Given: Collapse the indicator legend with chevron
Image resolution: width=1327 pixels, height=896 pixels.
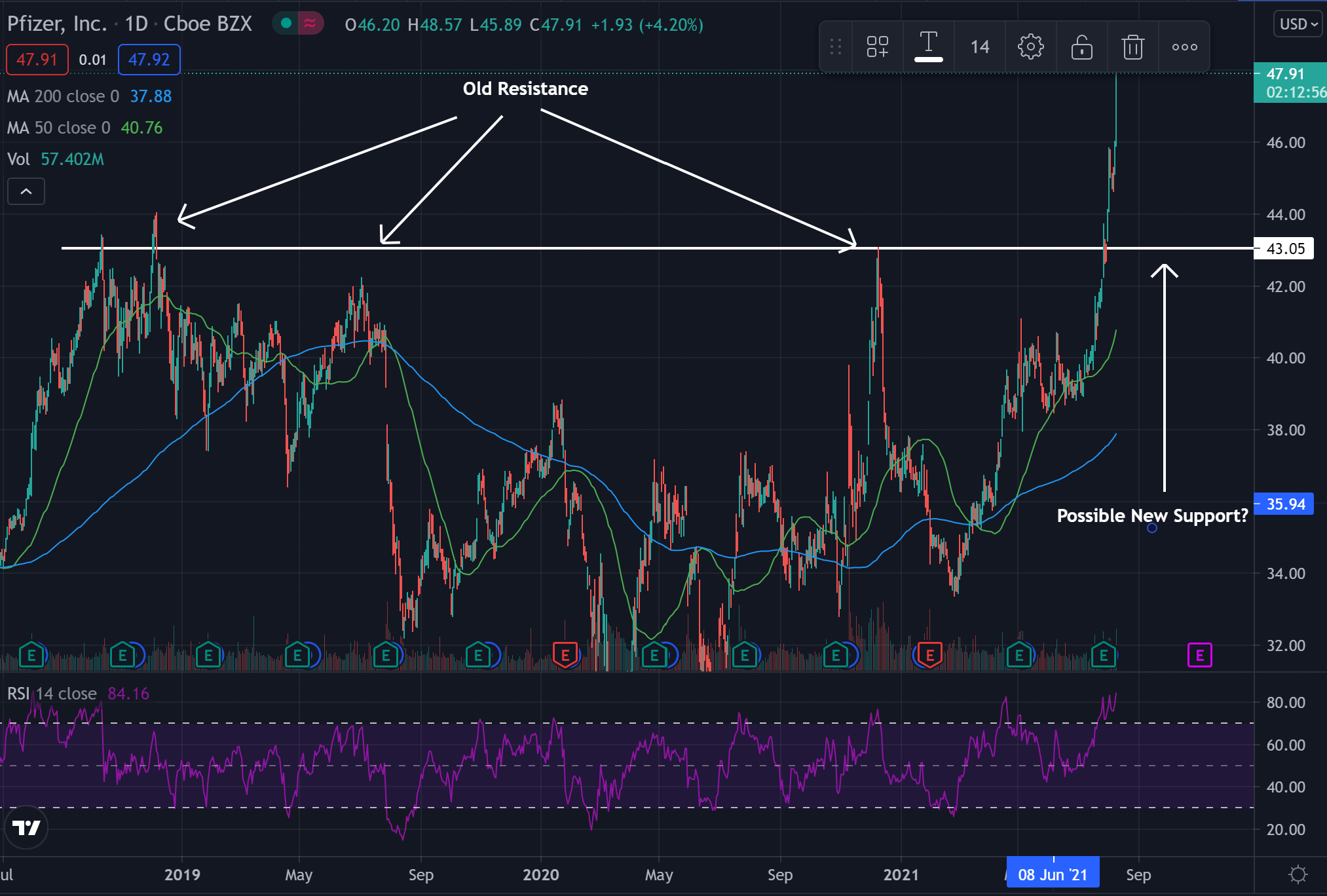Looking at the screenshot, I should (x=26, y=191).
